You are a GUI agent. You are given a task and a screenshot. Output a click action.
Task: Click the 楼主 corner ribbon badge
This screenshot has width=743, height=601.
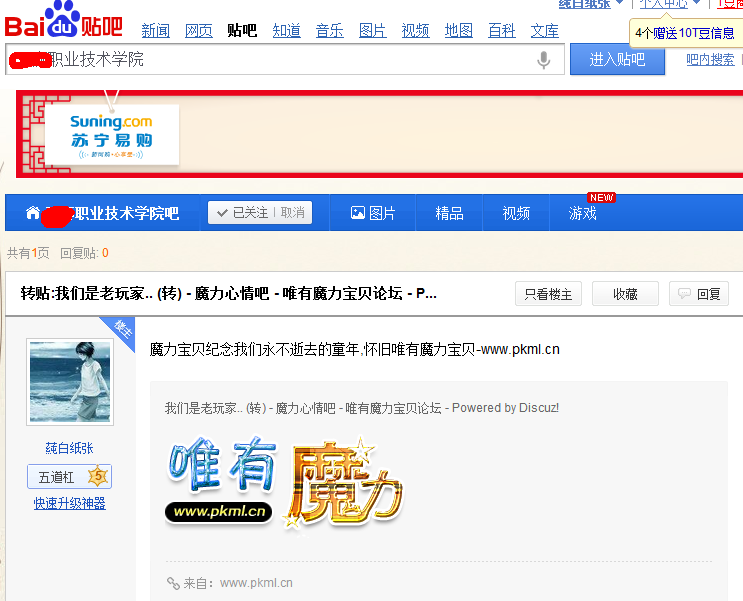pyautogui.click(x=120, y=330)
